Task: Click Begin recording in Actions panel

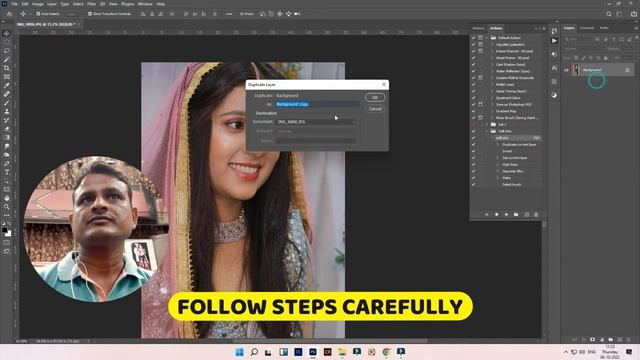Action: tap(496, 214)
